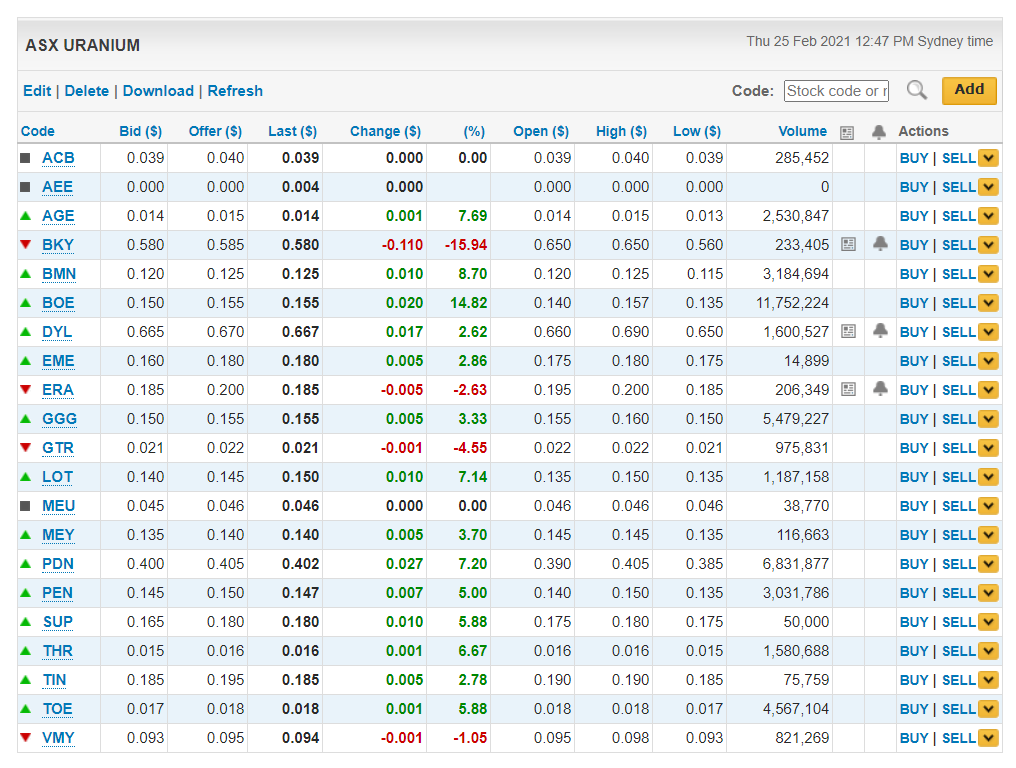The height and width of the screenshot is (768, 1016).
Task: Sort by High ($) column header
Action: coord(621,131)
